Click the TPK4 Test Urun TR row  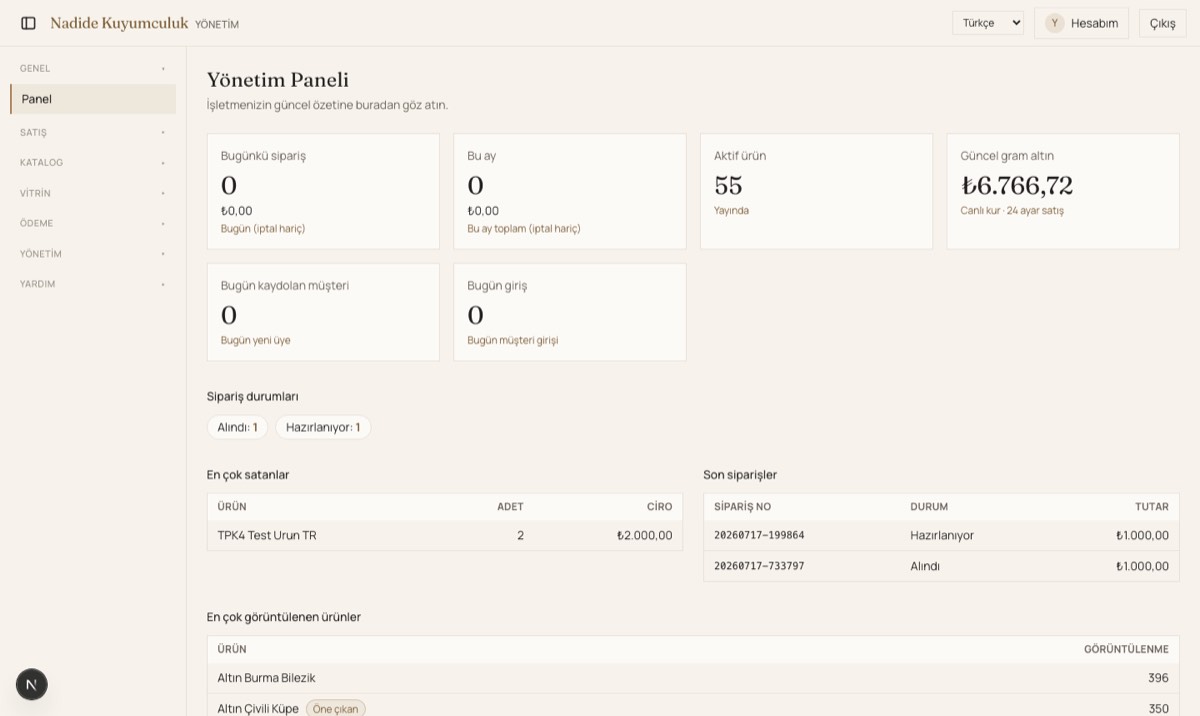pos(445,535)
